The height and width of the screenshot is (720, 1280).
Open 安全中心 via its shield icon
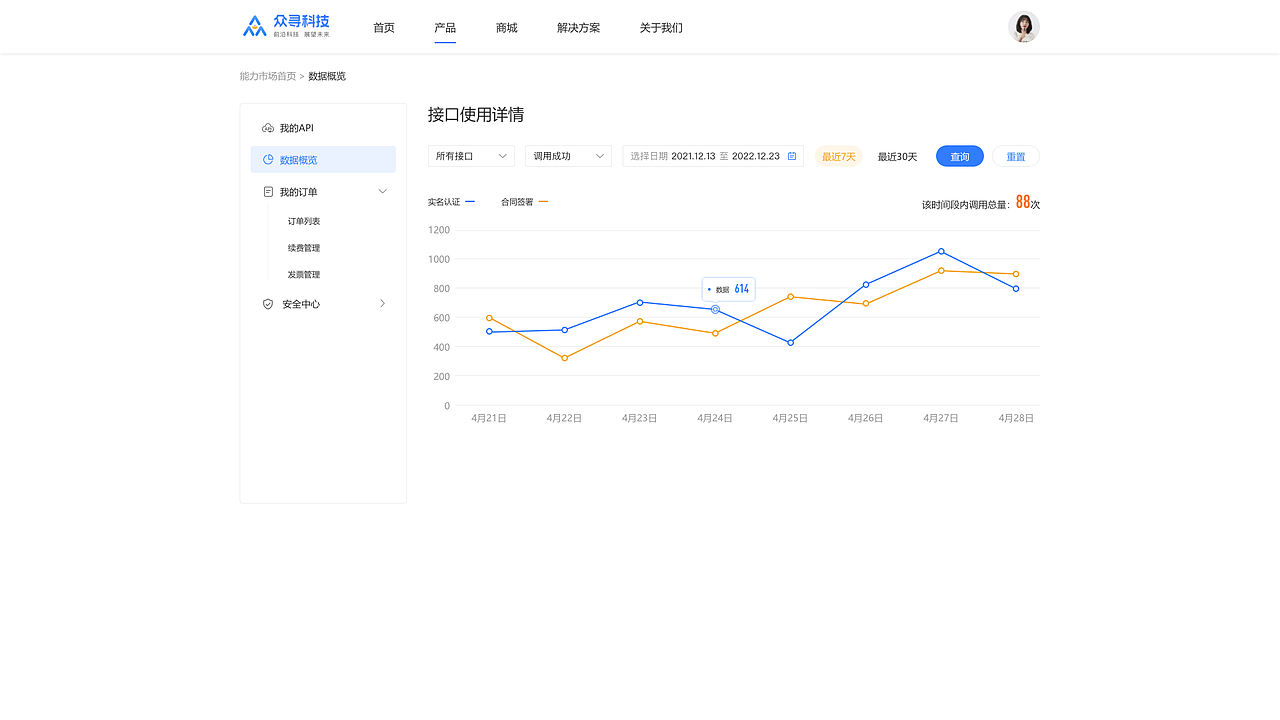[x=267, y=303]
